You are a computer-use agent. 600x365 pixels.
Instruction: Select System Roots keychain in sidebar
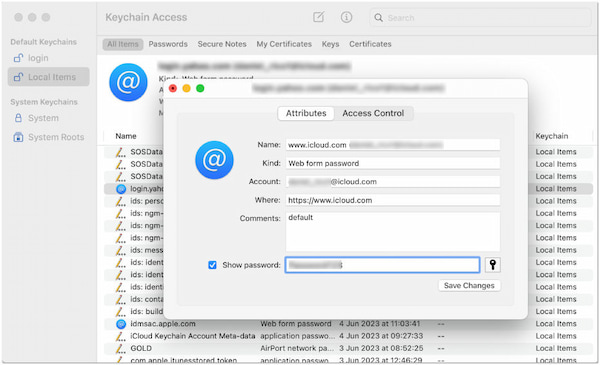click(49, 137)
